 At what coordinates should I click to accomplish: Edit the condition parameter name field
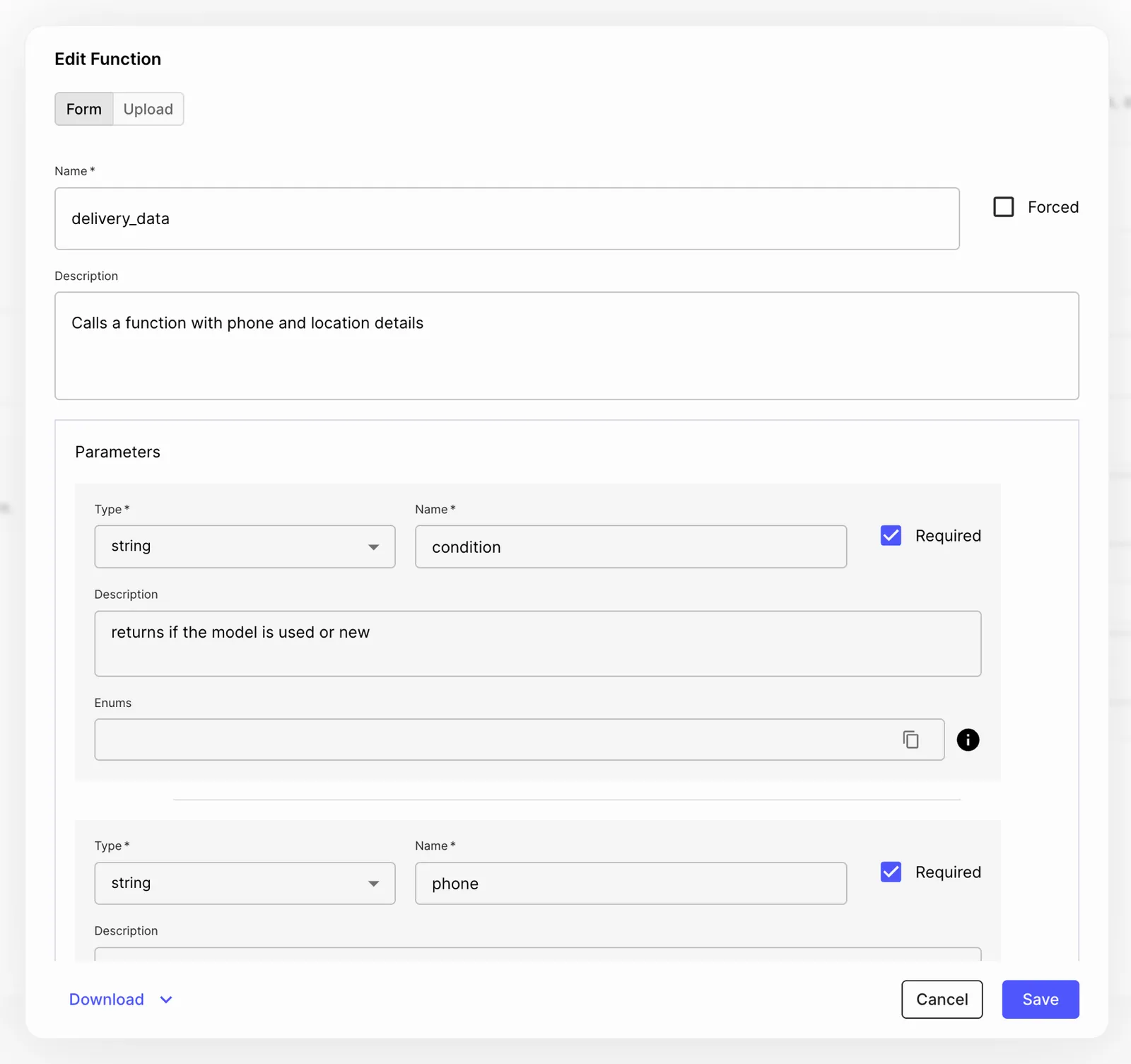click(x=631, y=546)
